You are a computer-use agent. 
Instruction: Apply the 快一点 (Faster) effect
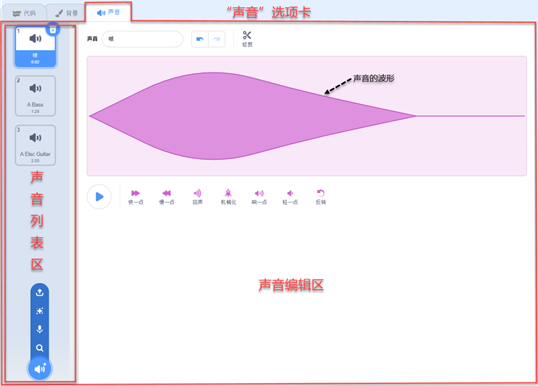click(x=136, y=197)
